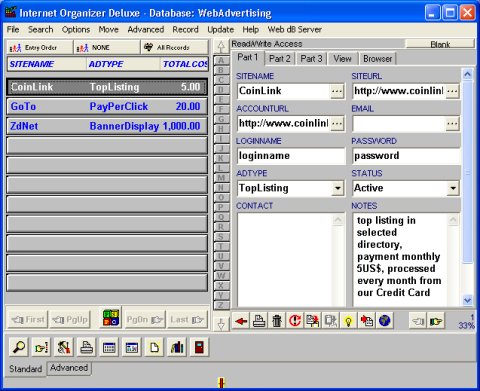Select the GoTo PayPerClick record row
480x391 pixels.
click(107, 107)
